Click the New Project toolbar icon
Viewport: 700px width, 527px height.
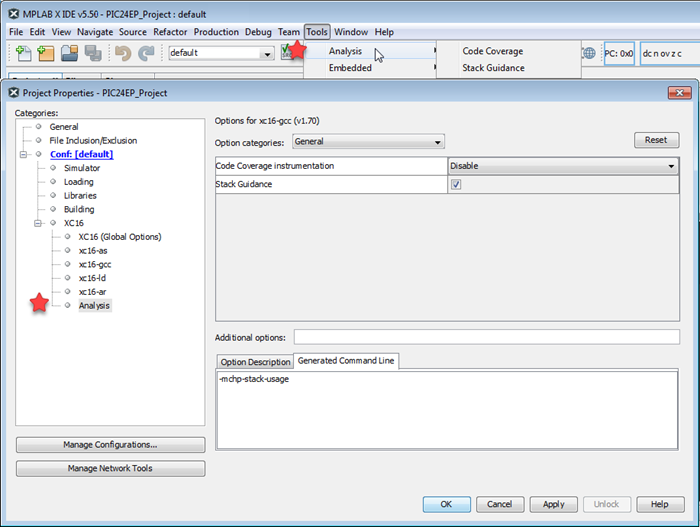pyautogui.click(x=45, y=53)
